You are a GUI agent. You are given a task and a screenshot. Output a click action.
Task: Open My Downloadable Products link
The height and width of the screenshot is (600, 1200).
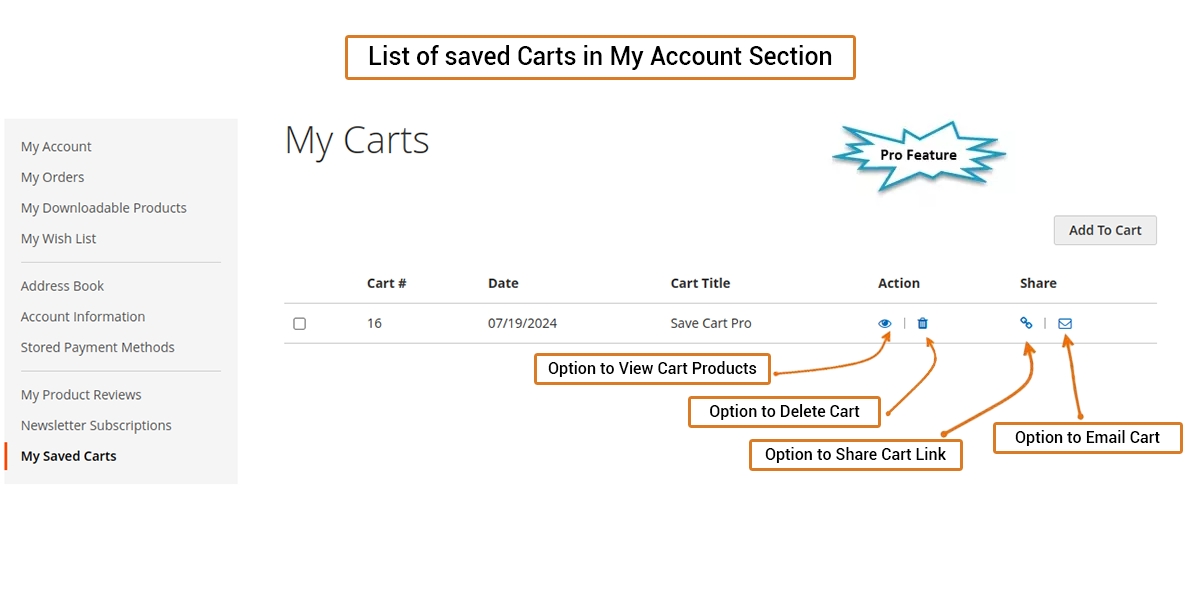[104, 208]
